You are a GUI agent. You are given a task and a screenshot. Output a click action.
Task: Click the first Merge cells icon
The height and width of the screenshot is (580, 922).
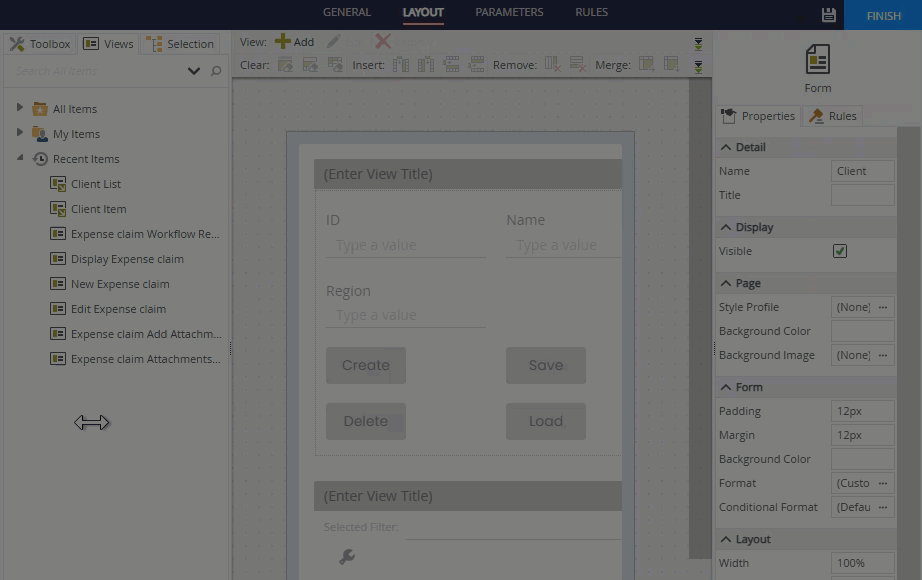pos(646,65)
